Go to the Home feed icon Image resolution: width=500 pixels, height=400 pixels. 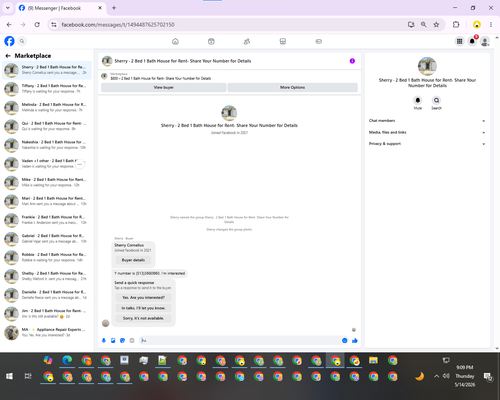[x=175, y=41]
